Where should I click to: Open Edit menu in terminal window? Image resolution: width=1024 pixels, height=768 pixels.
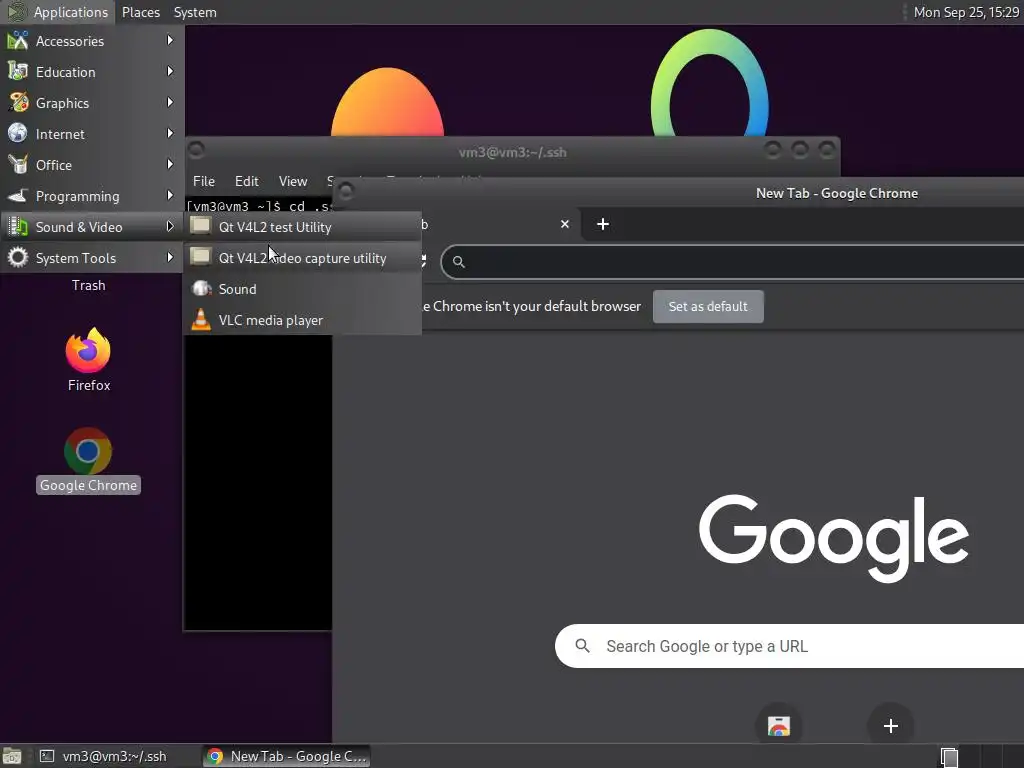pos(247,181)
